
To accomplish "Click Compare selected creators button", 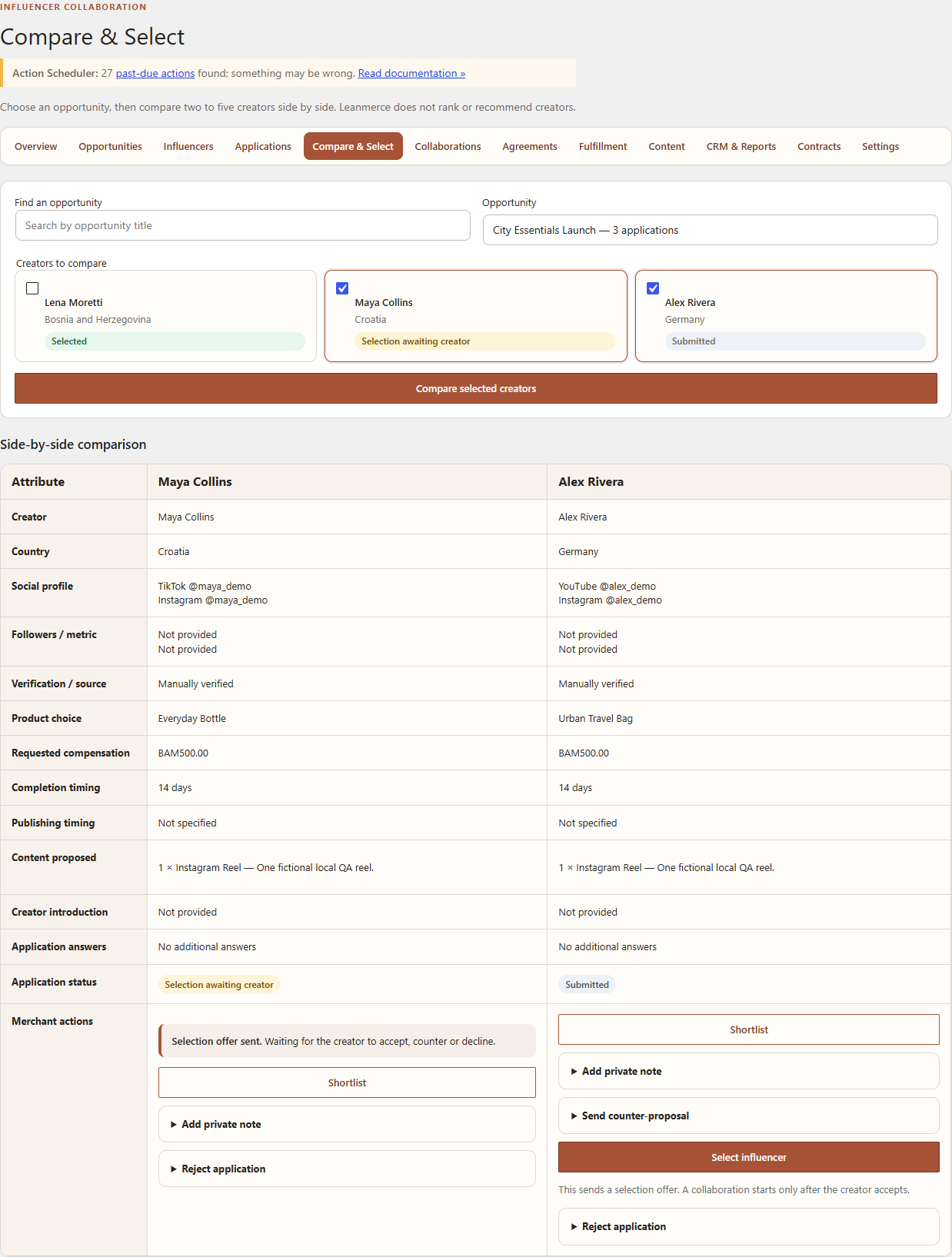I will click(x=476, y=388).
